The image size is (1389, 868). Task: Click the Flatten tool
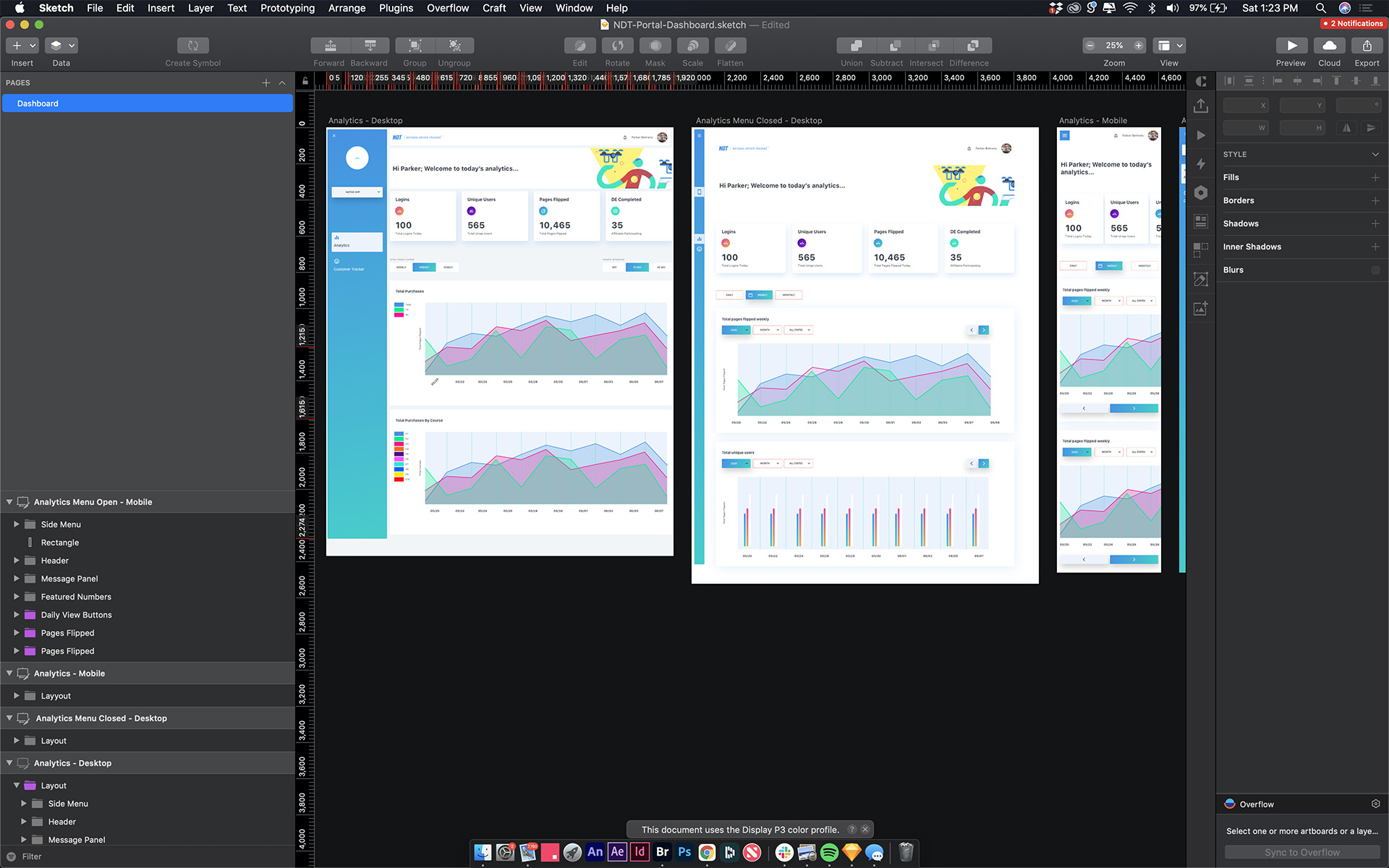730,46
